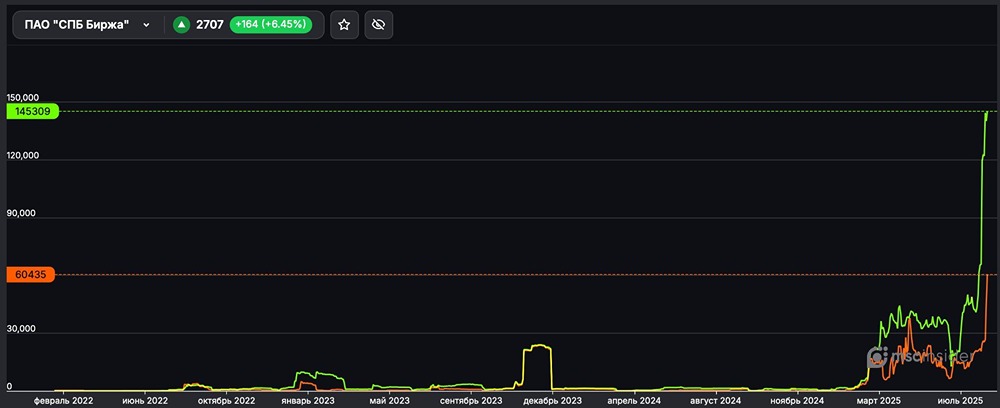This screenshot has height=408, width=1000.
Task: Add ticker to favorites with star icon
Action: pos(344,25)
